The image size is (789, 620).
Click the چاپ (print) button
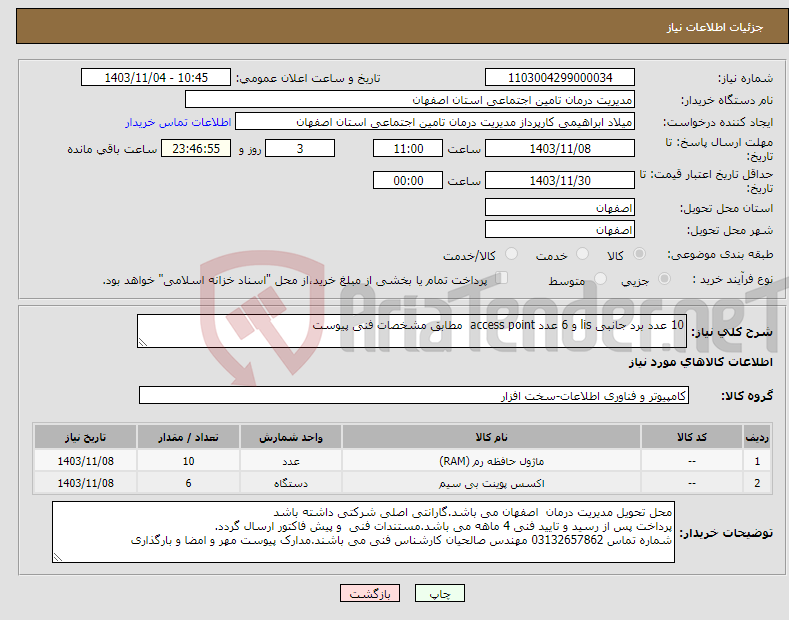pyautogui.click(x=439, y=593)
